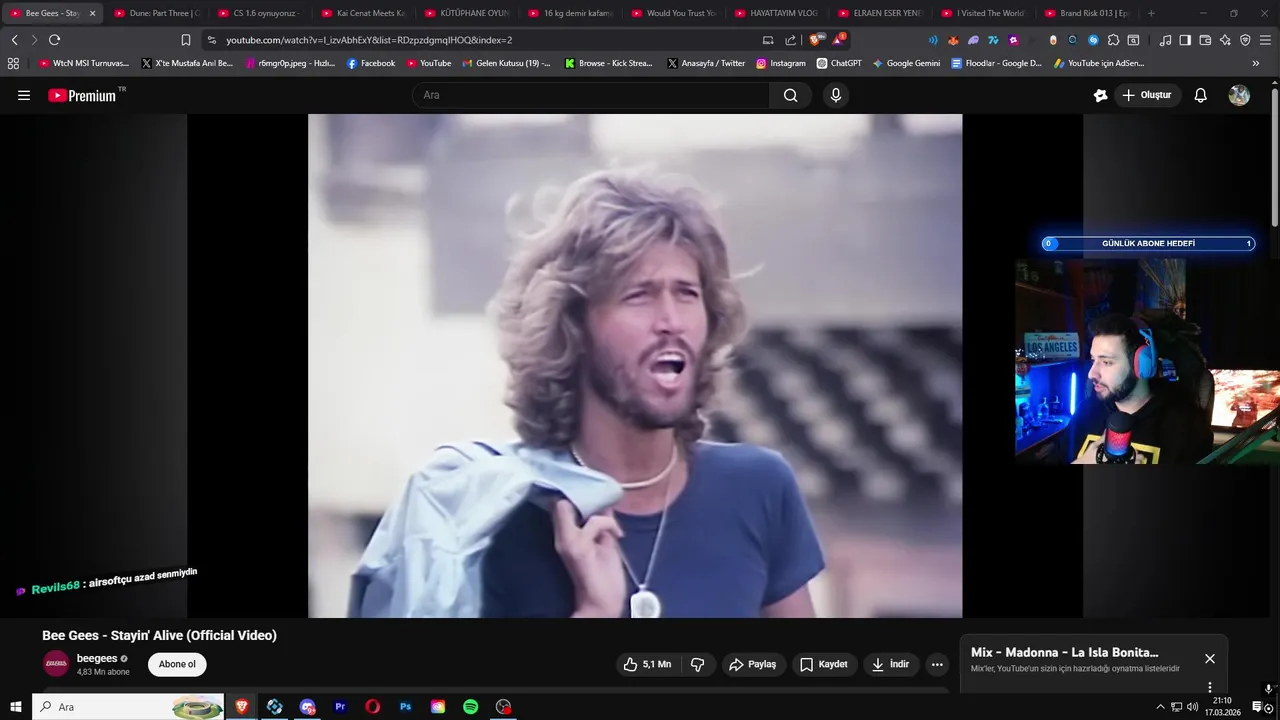Open the site settings icon in address bar
The image size is (1280, 720).
212,40
